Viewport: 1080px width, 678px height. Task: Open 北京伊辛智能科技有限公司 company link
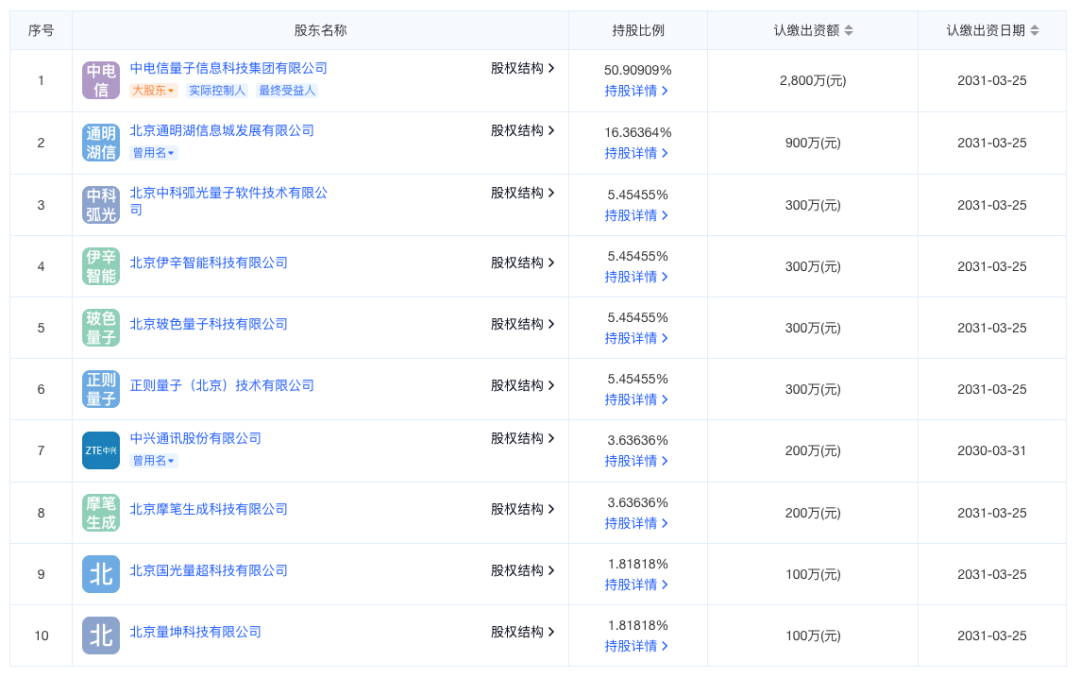click(209, 263)
